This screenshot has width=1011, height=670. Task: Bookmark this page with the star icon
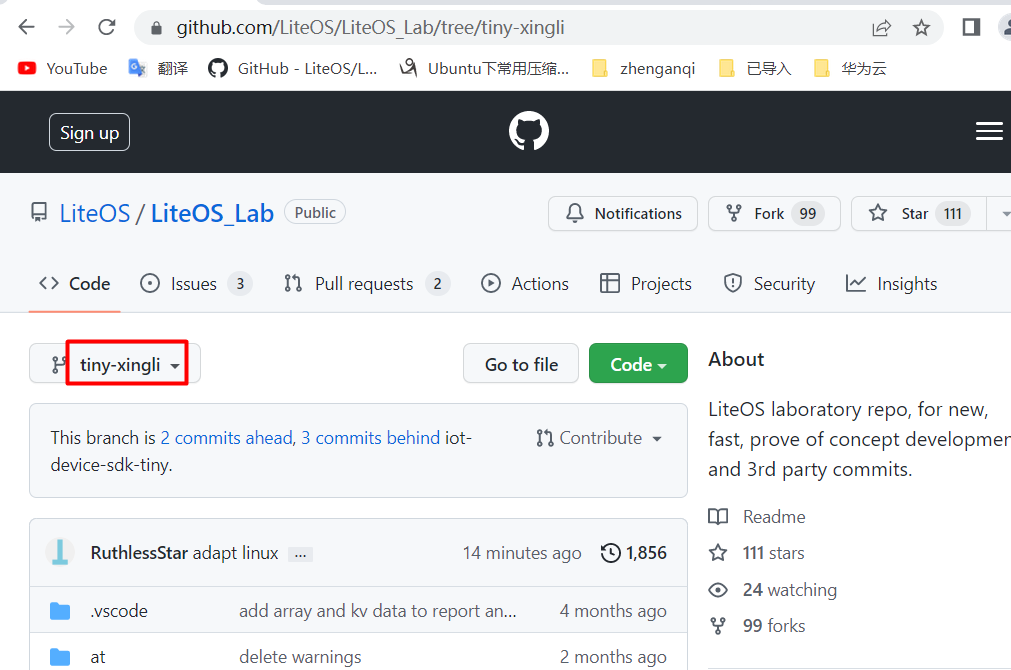[x=921, y=28]
